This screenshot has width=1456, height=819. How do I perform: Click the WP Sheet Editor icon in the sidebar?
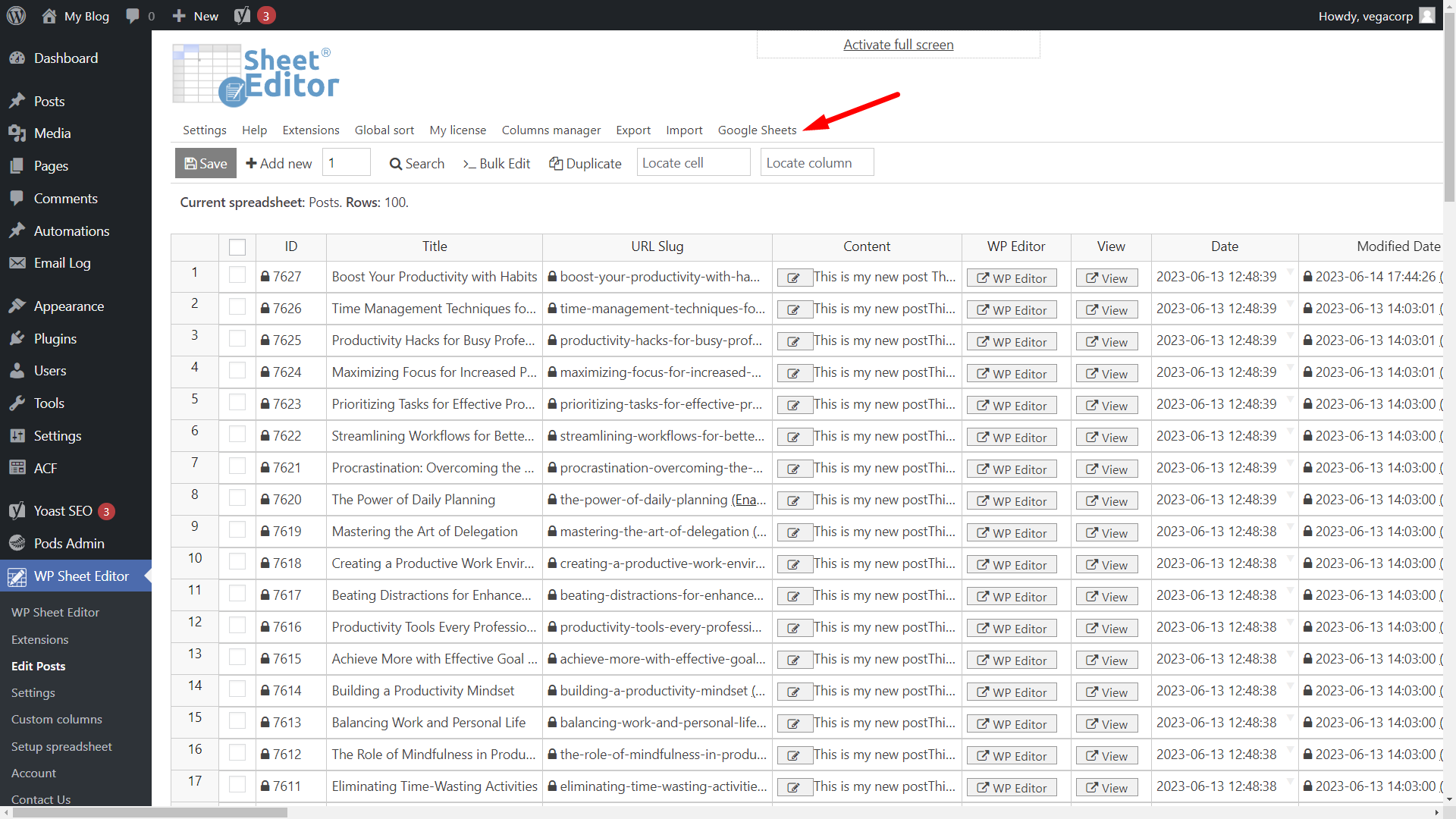(x=18, y=576)
